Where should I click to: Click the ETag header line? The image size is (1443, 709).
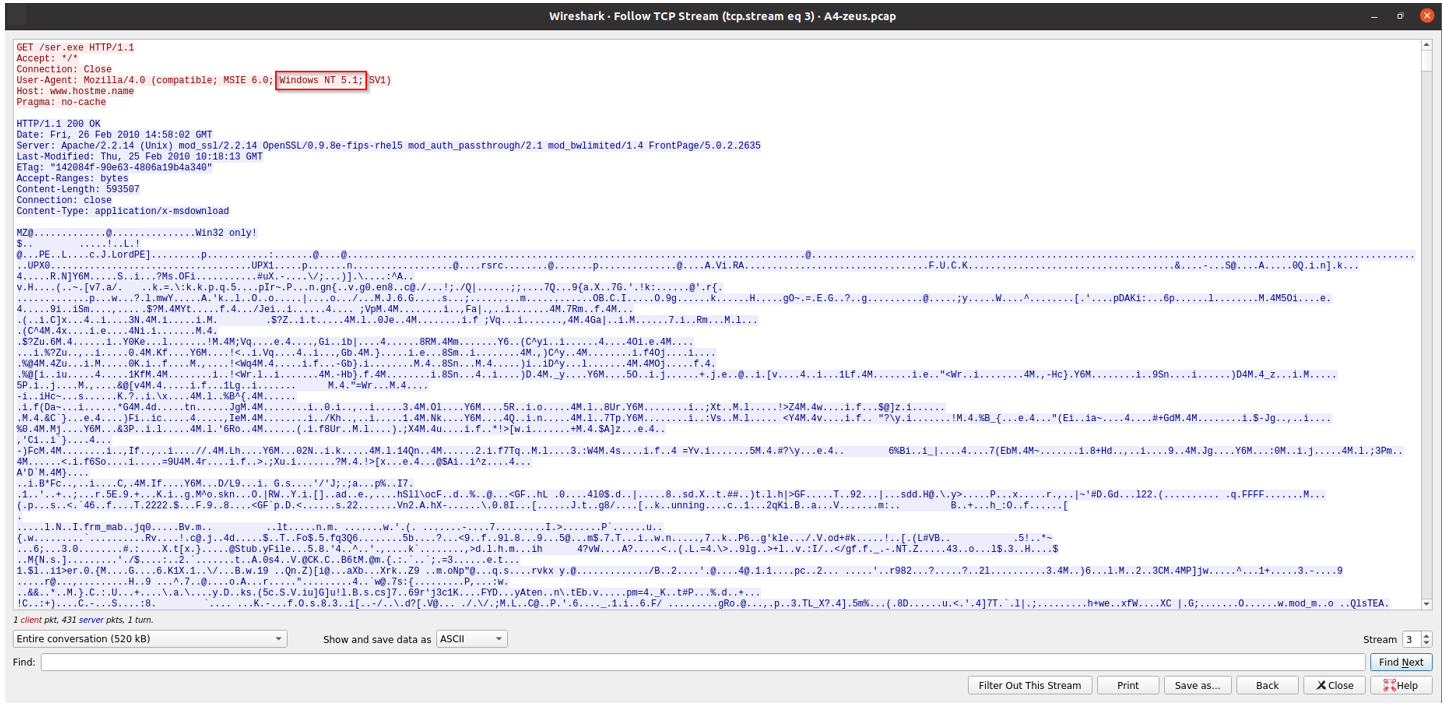(x=114, y=167)
